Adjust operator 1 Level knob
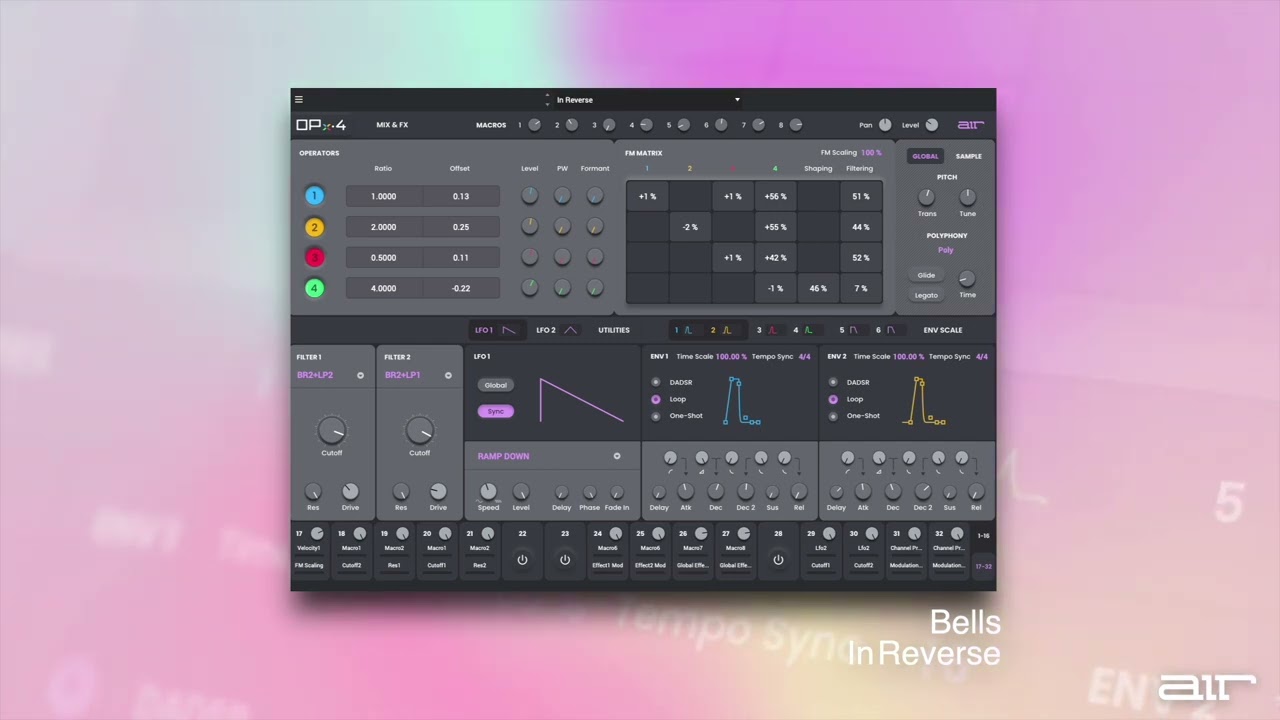The width and height of the screenshot is (1280, 720). coord(530,196)
